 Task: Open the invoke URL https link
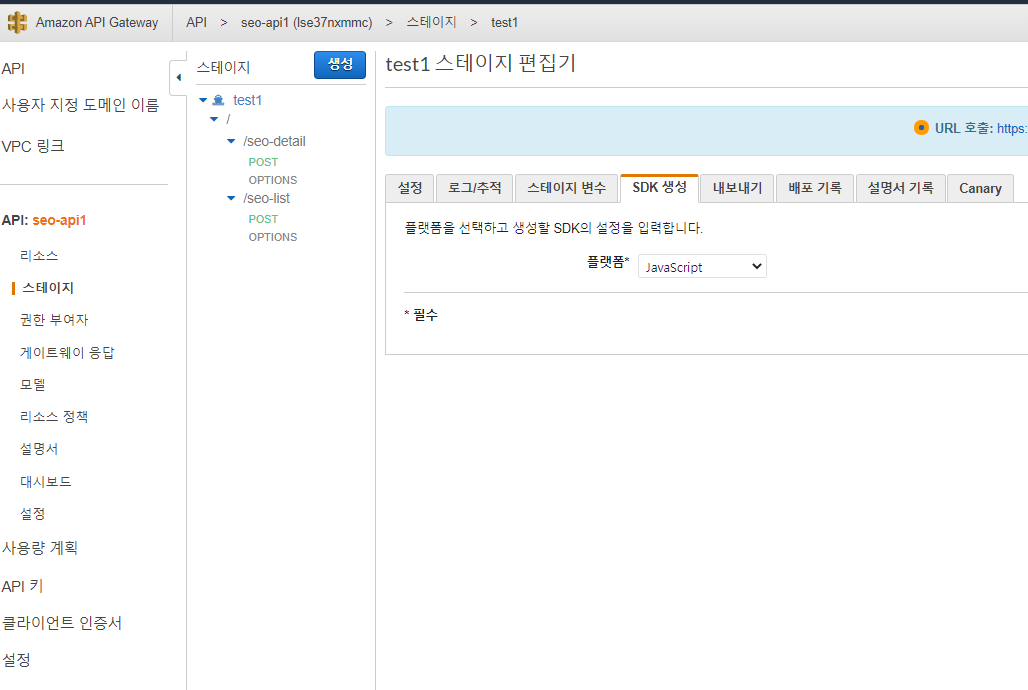click(x=1013, y=127)
